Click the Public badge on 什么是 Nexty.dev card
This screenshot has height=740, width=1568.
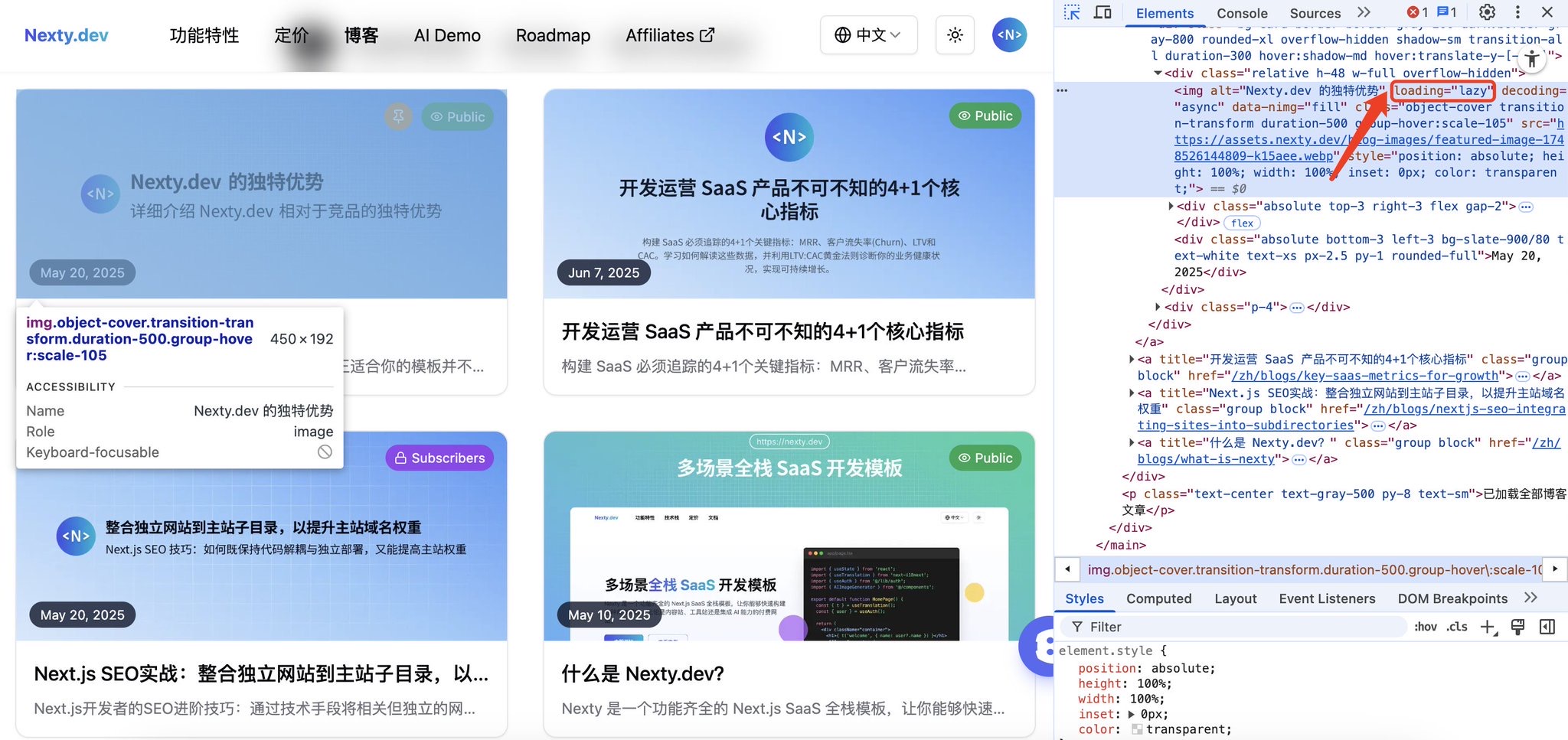[x=985, y=458]
